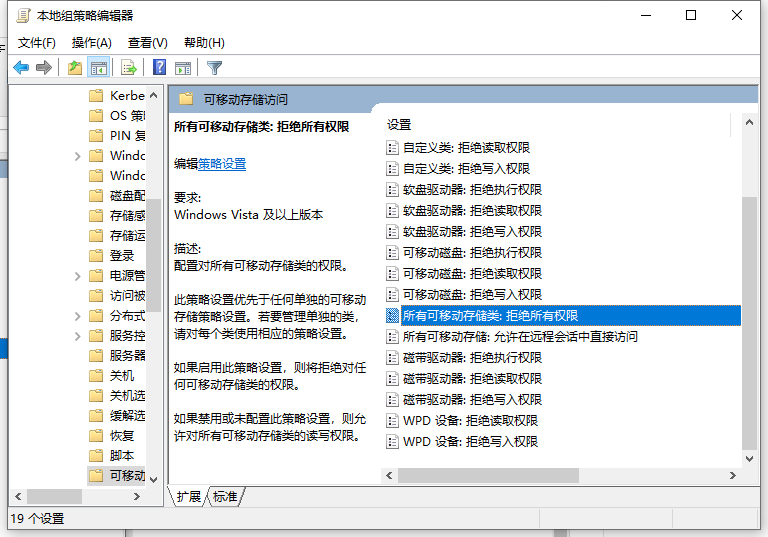Expand the 分布式 tree folder

pos(77,316)
